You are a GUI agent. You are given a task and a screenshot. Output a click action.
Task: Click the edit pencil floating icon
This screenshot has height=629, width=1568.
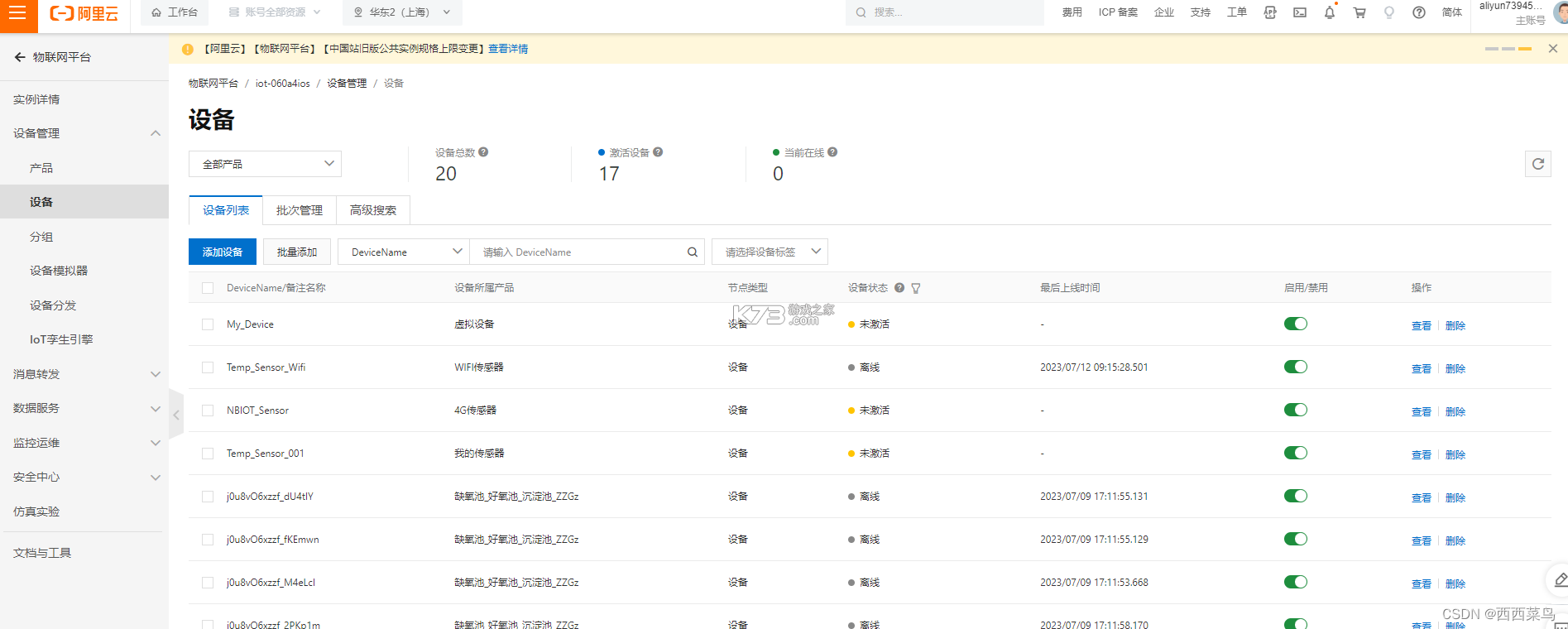pyautogui.click(x=1559, y=580)
